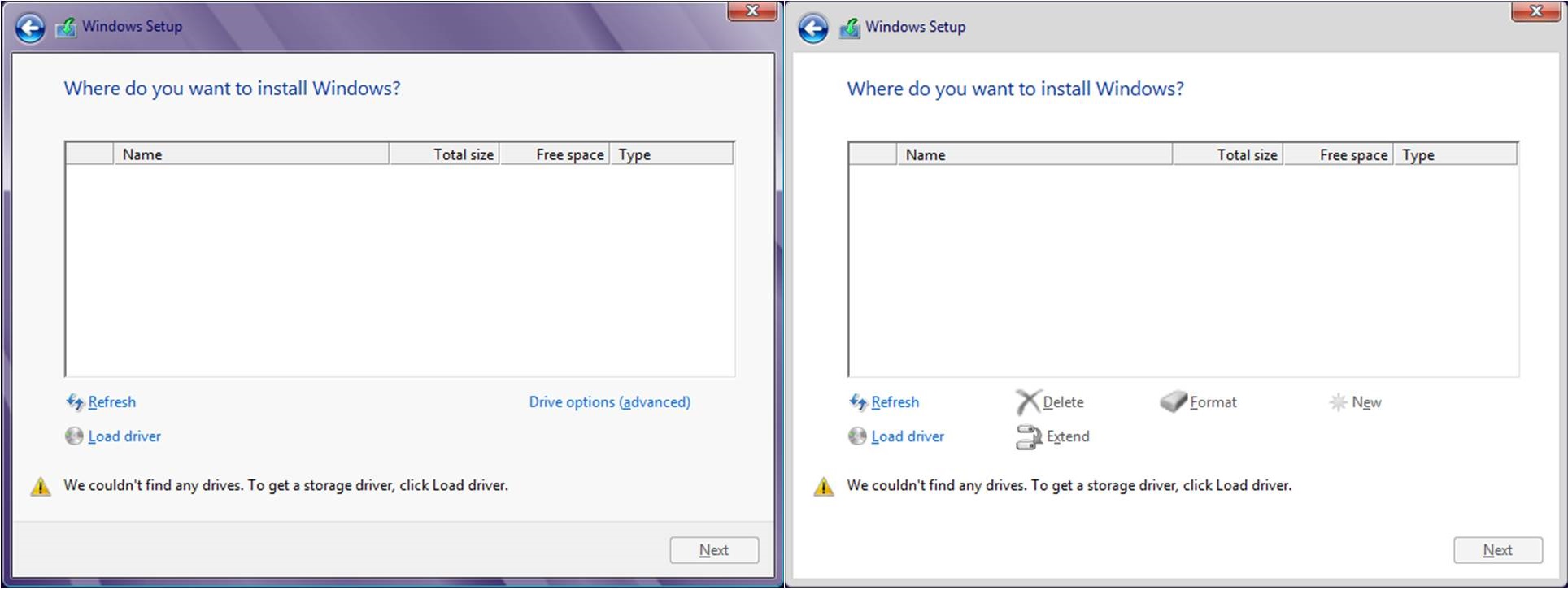This screenshot has width=1568, height=590.
Task: Close the purple-titled Windows Setup window
Action: click(751, 11)
